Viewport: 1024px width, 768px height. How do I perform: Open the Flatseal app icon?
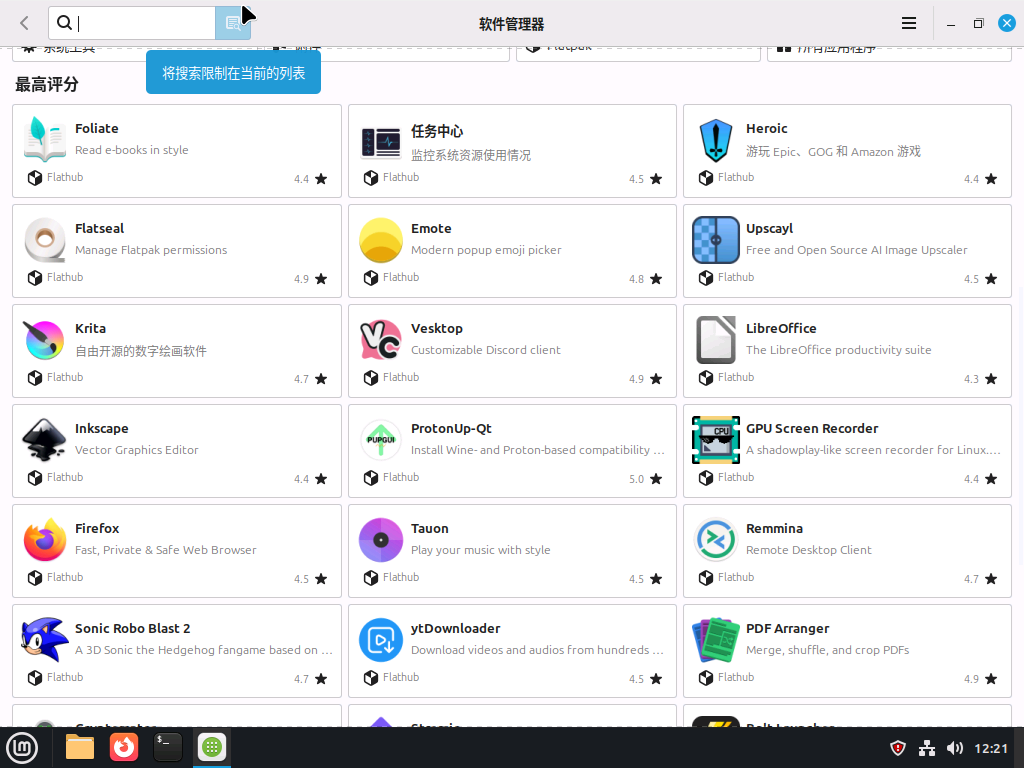44,240
